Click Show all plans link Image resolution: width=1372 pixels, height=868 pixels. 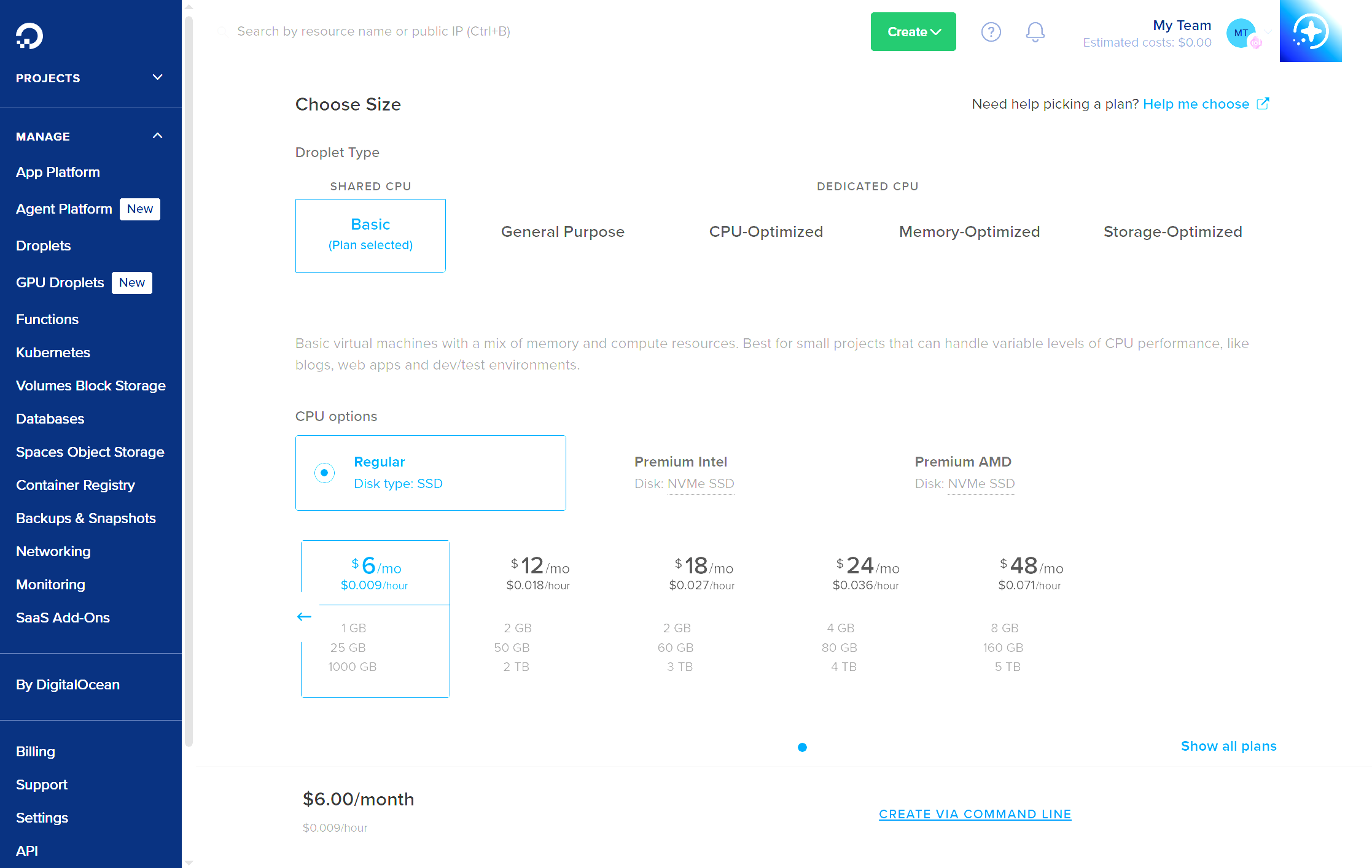point(1228,746)
